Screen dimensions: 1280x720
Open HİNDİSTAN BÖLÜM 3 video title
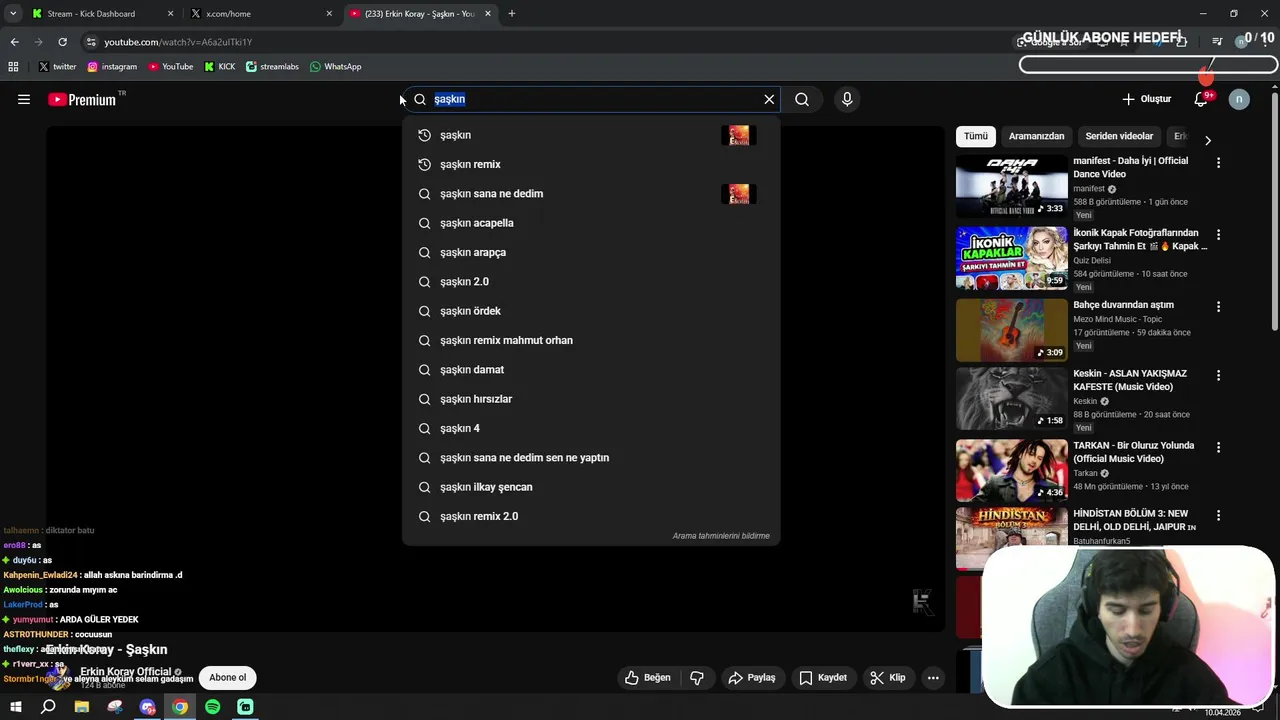[x=1134, y=520]
